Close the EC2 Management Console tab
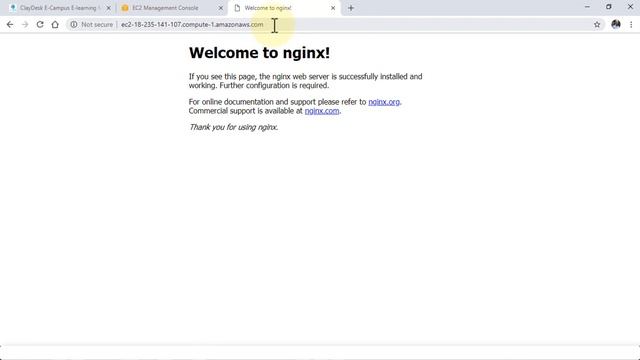 click(x=221, y=8)
